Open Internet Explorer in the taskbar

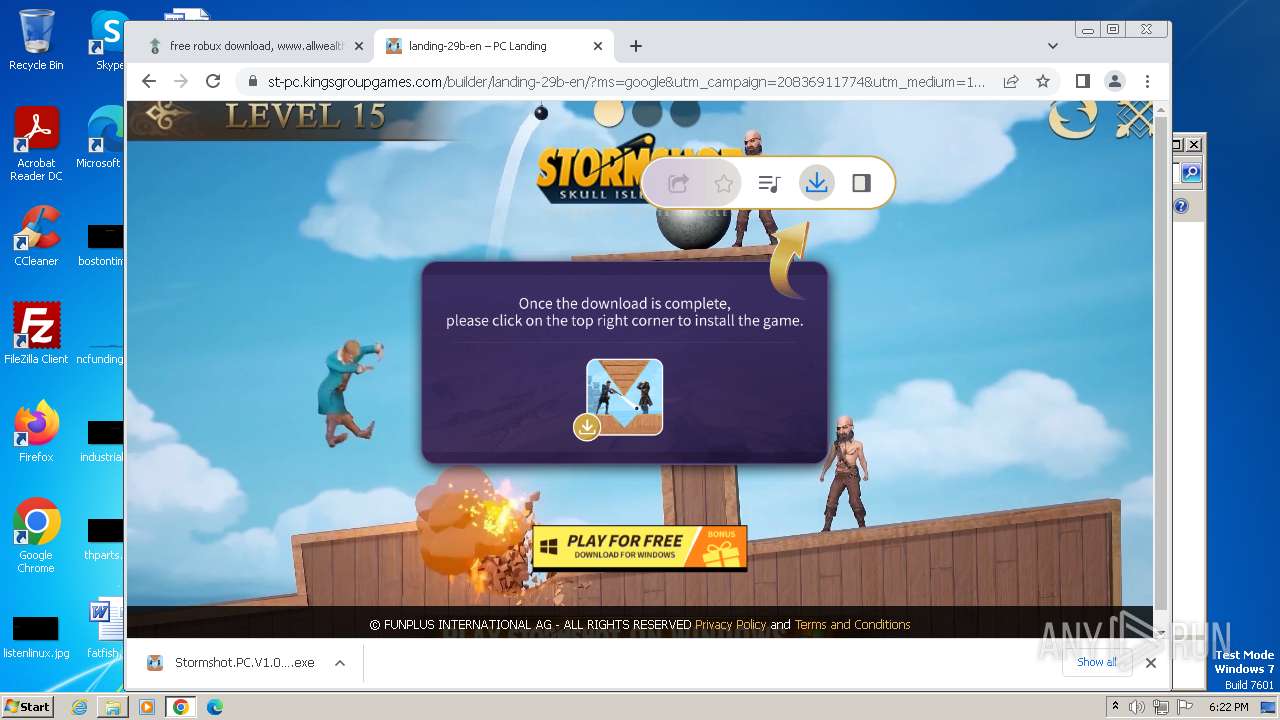point(79,707)
